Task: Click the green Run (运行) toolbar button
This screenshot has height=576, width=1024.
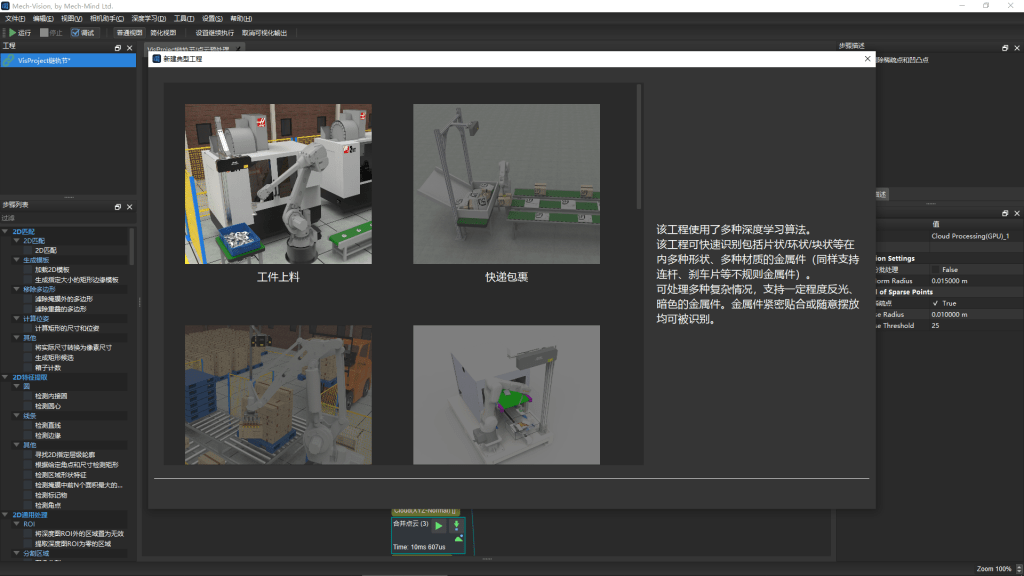Action: (x=20, y=33)
